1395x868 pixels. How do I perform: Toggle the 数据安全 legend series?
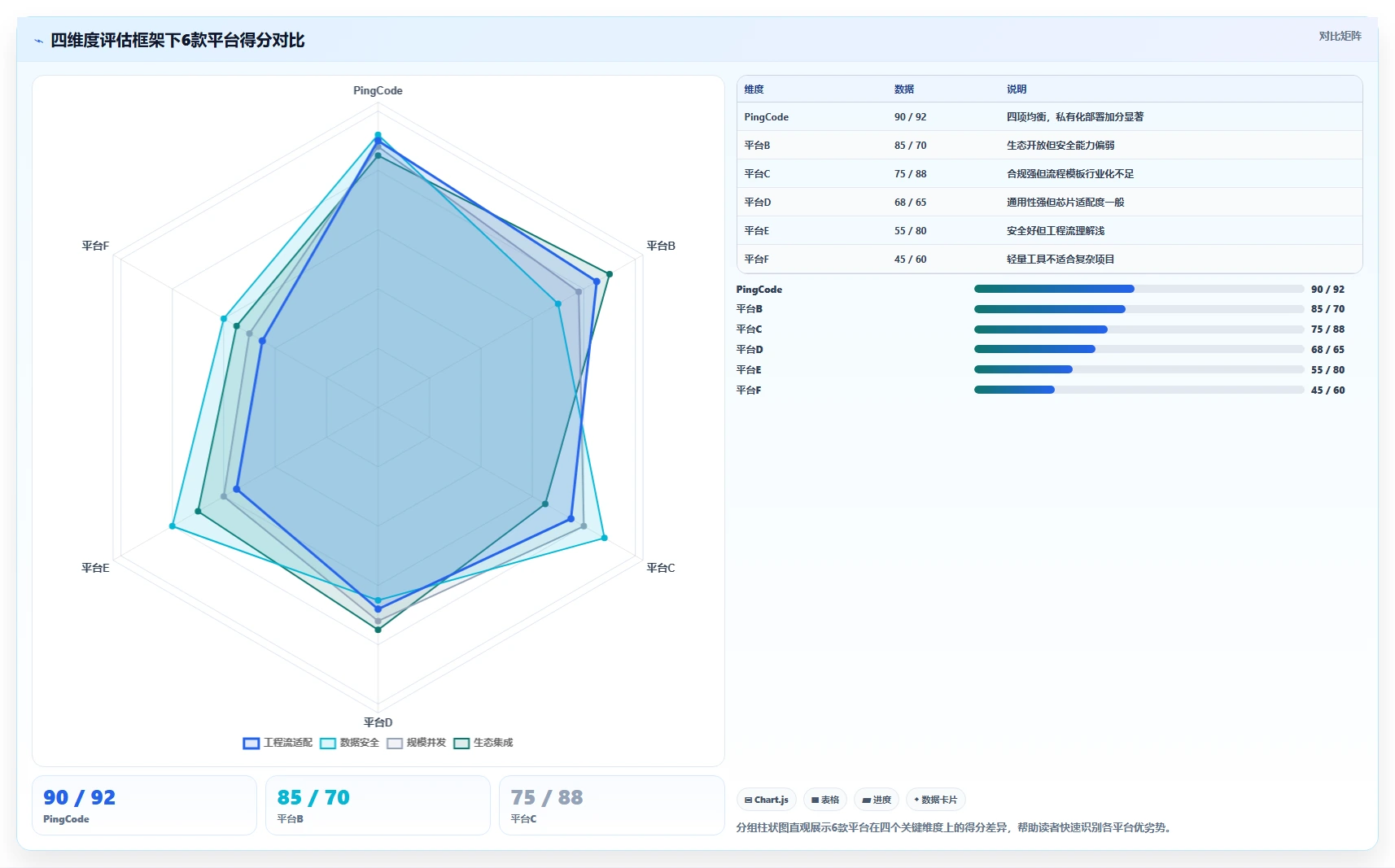350,743
